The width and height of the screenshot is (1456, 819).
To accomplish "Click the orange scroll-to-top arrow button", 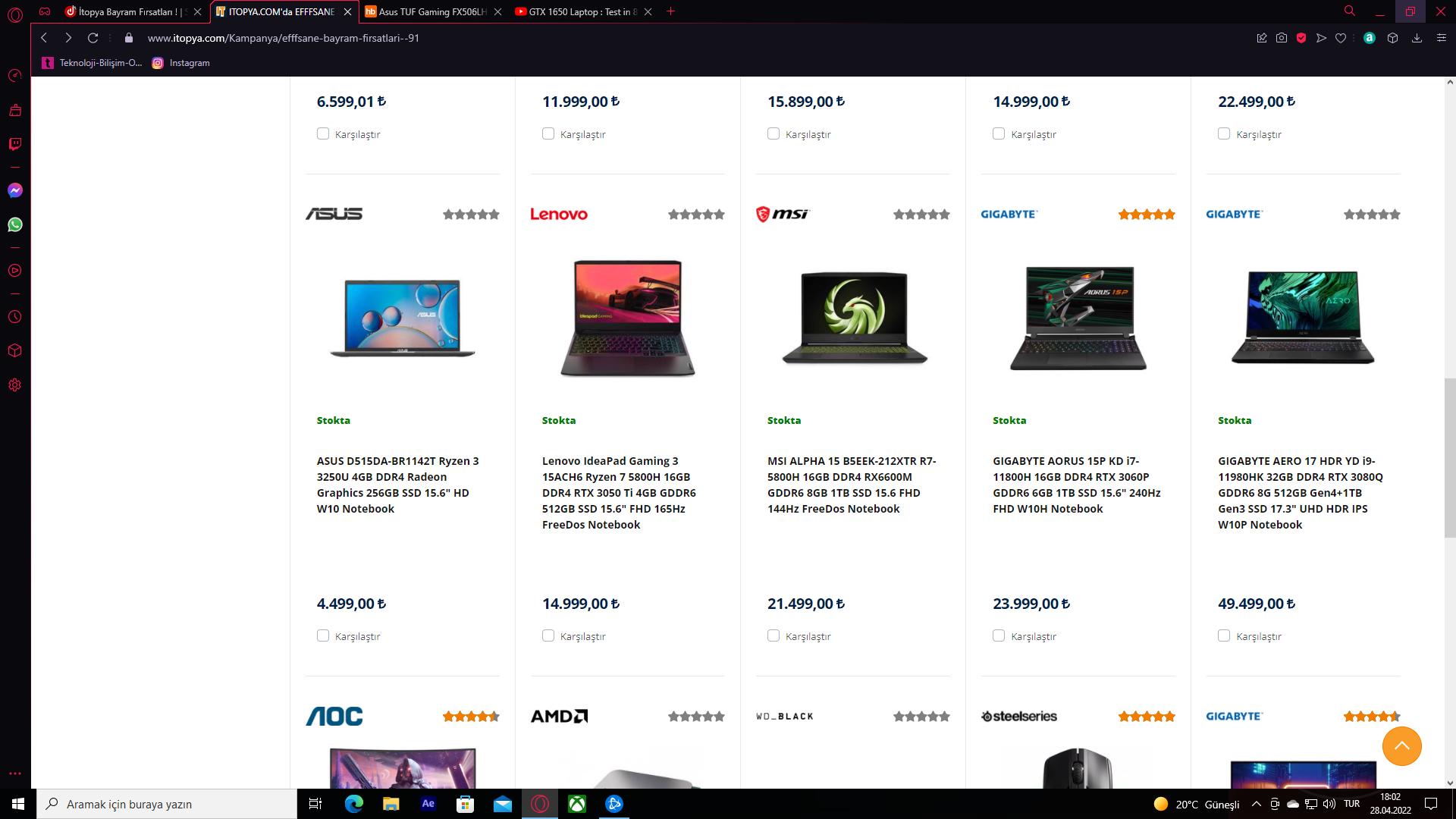I will pyautogui.click(x=1401, y=746).
